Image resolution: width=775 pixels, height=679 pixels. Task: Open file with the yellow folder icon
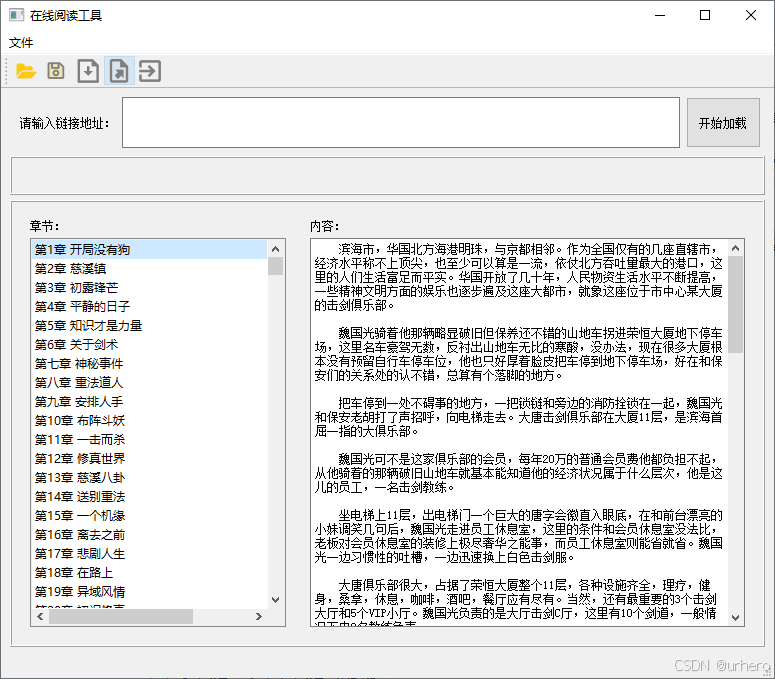click(26, 71)
